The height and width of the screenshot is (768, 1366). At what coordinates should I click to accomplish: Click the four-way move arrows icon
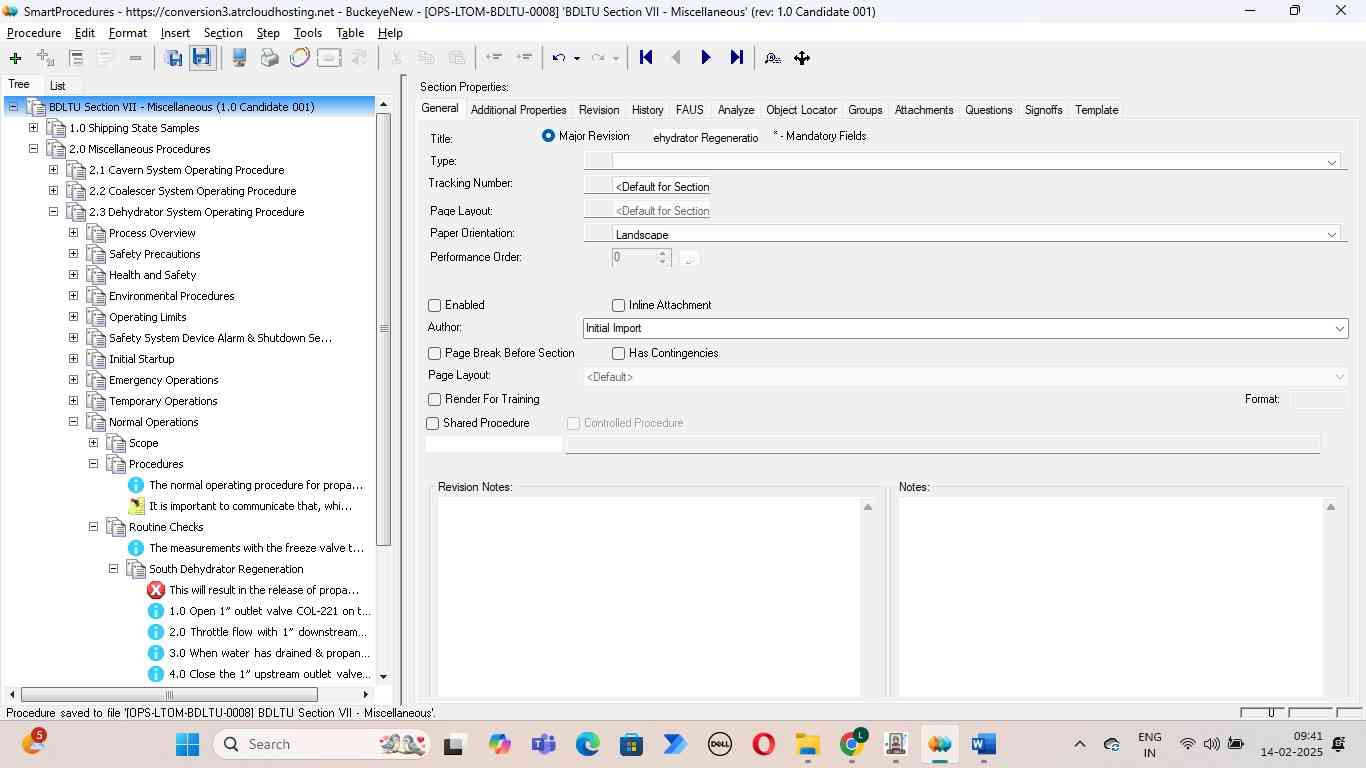pos(802,58)
